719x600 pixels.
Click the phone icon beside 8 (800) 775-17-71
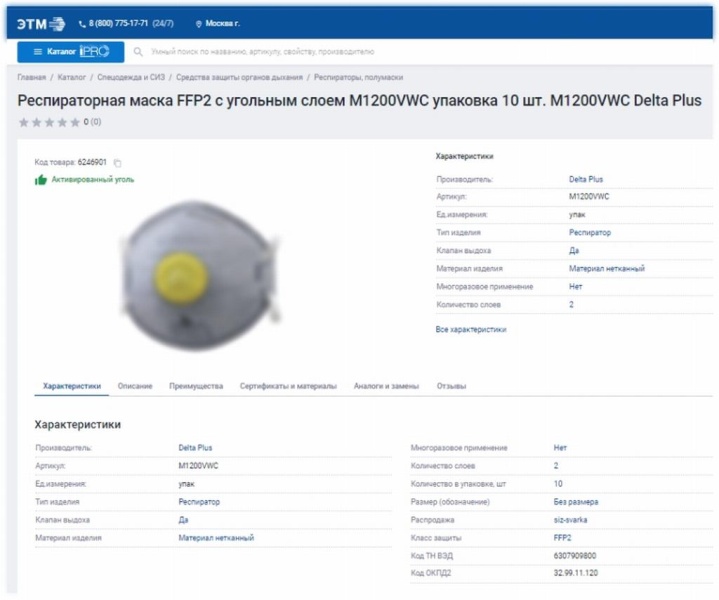pos(83,24)
